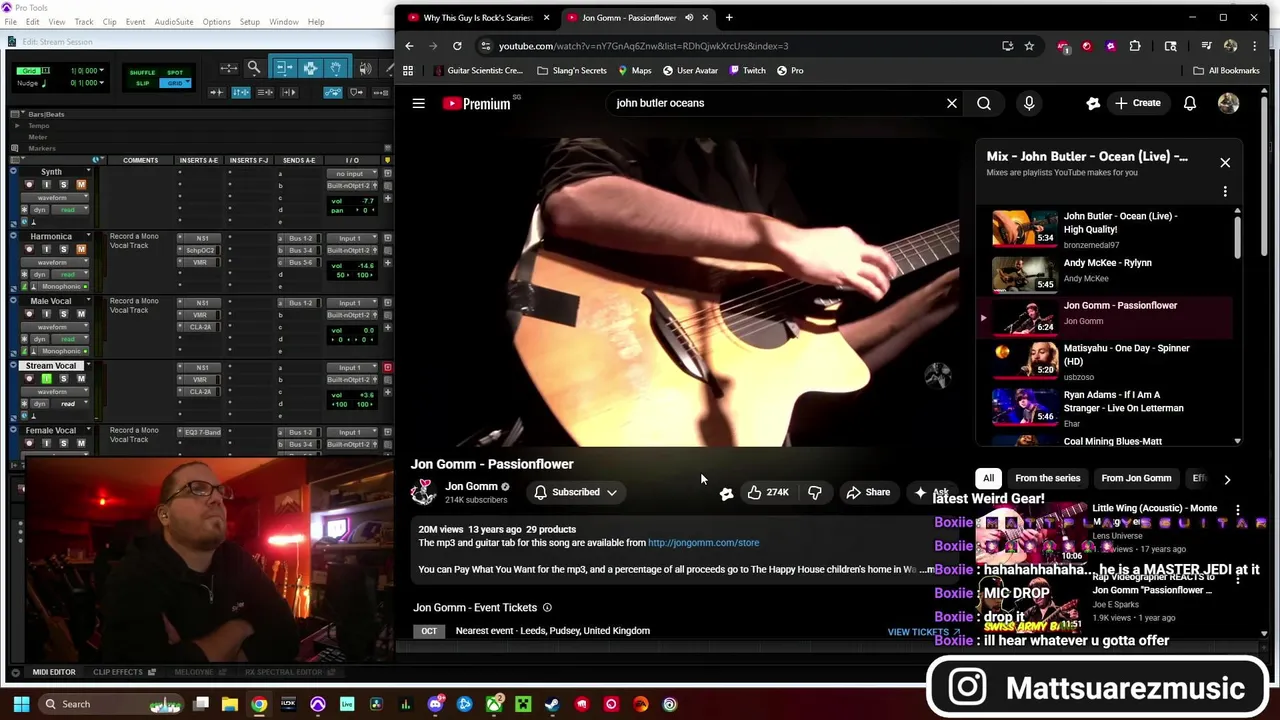
Task: Toggle mute on the Stream Vocal track
Action: [x=81, y=379]
